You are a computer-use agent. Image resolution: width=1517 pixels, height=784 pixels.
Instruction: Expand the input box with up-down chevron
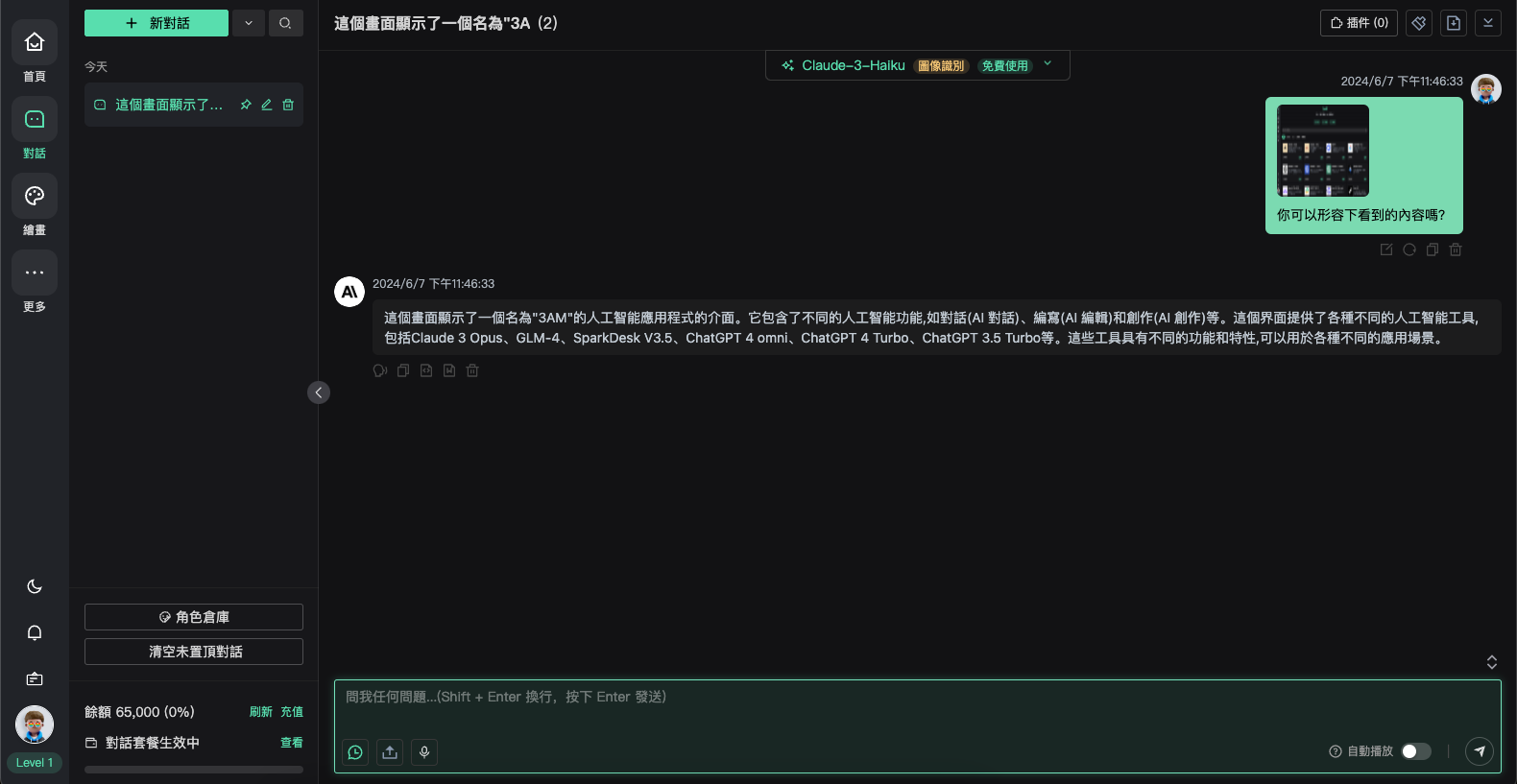coord(1492,662)
